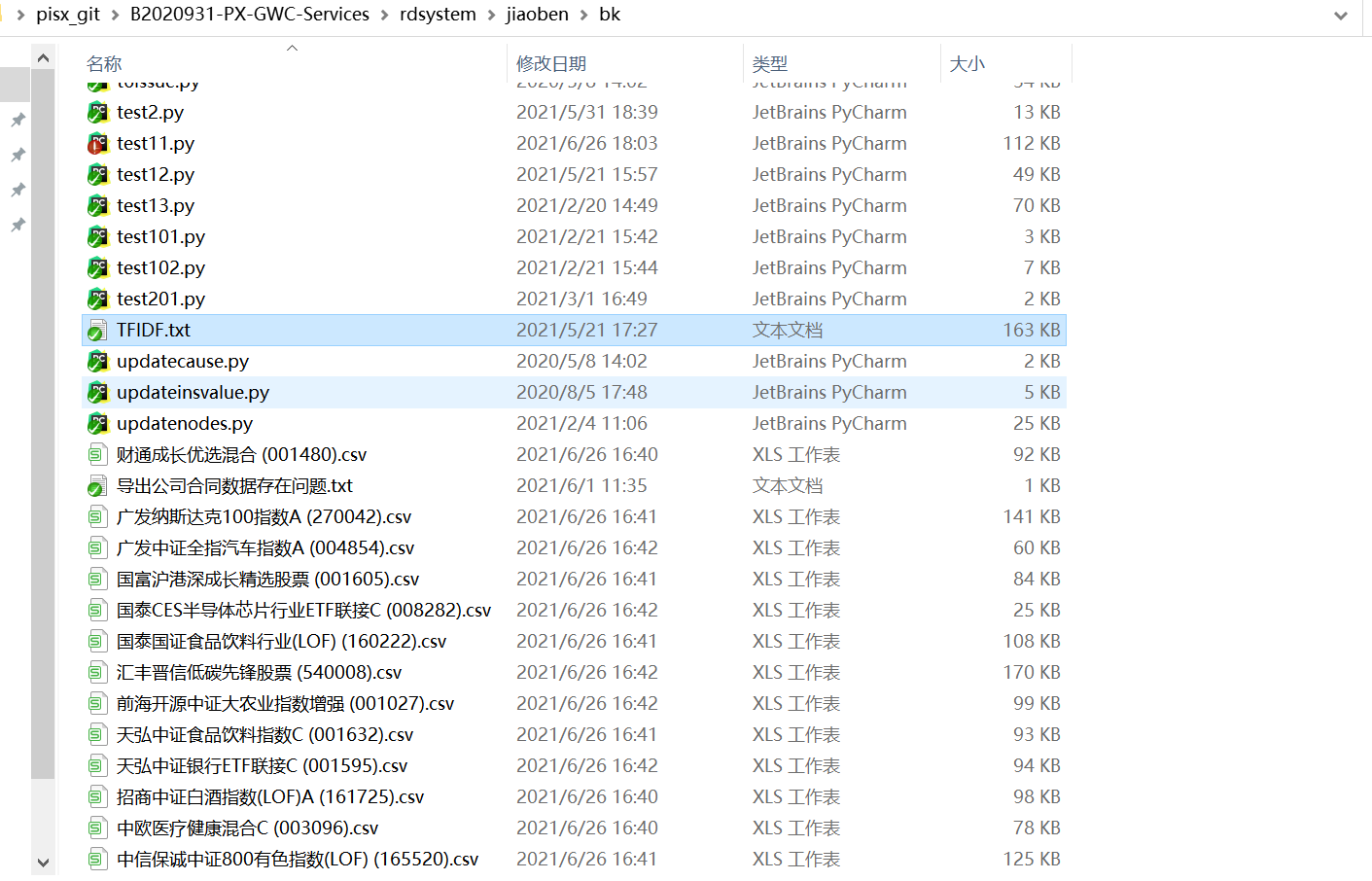Click the 天弘中证食品饮料指数C csv icon

[97, 734]
